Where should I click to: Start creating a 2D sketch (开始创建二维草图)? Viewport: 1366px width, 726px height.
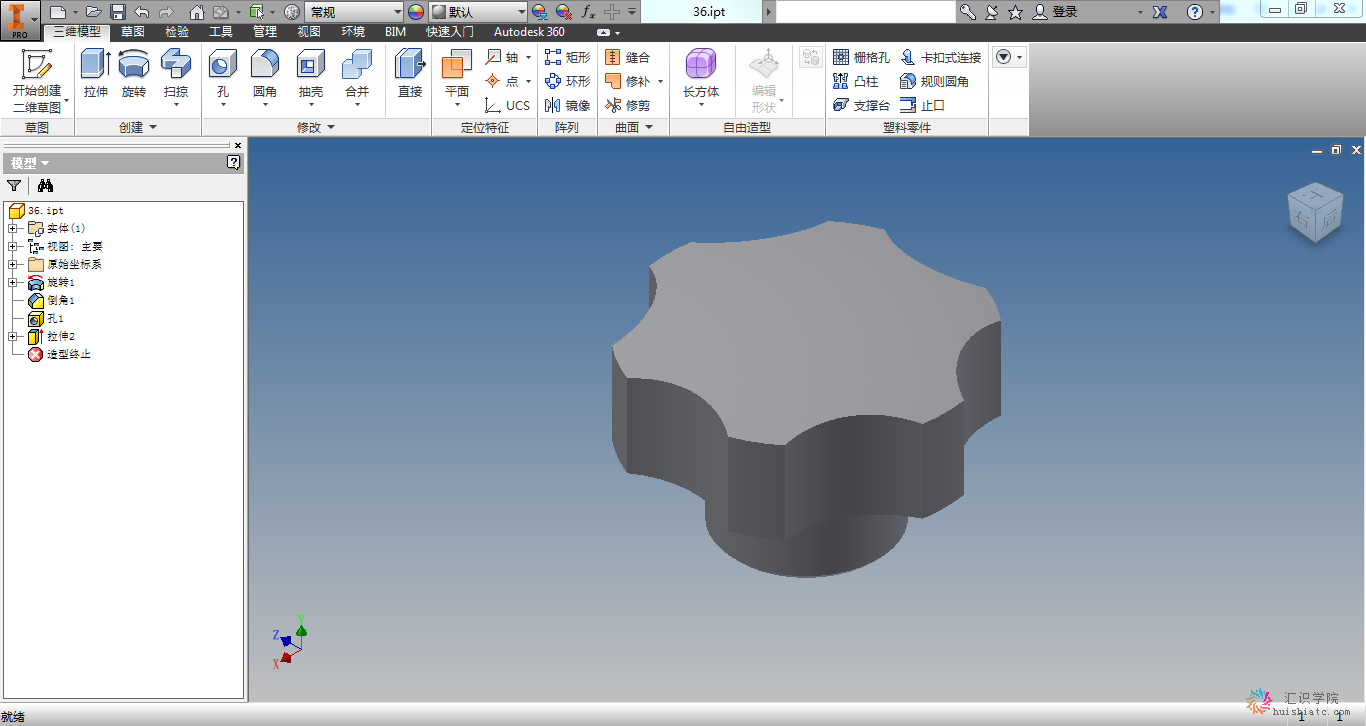pyautogui.click(x=37, y=80)
